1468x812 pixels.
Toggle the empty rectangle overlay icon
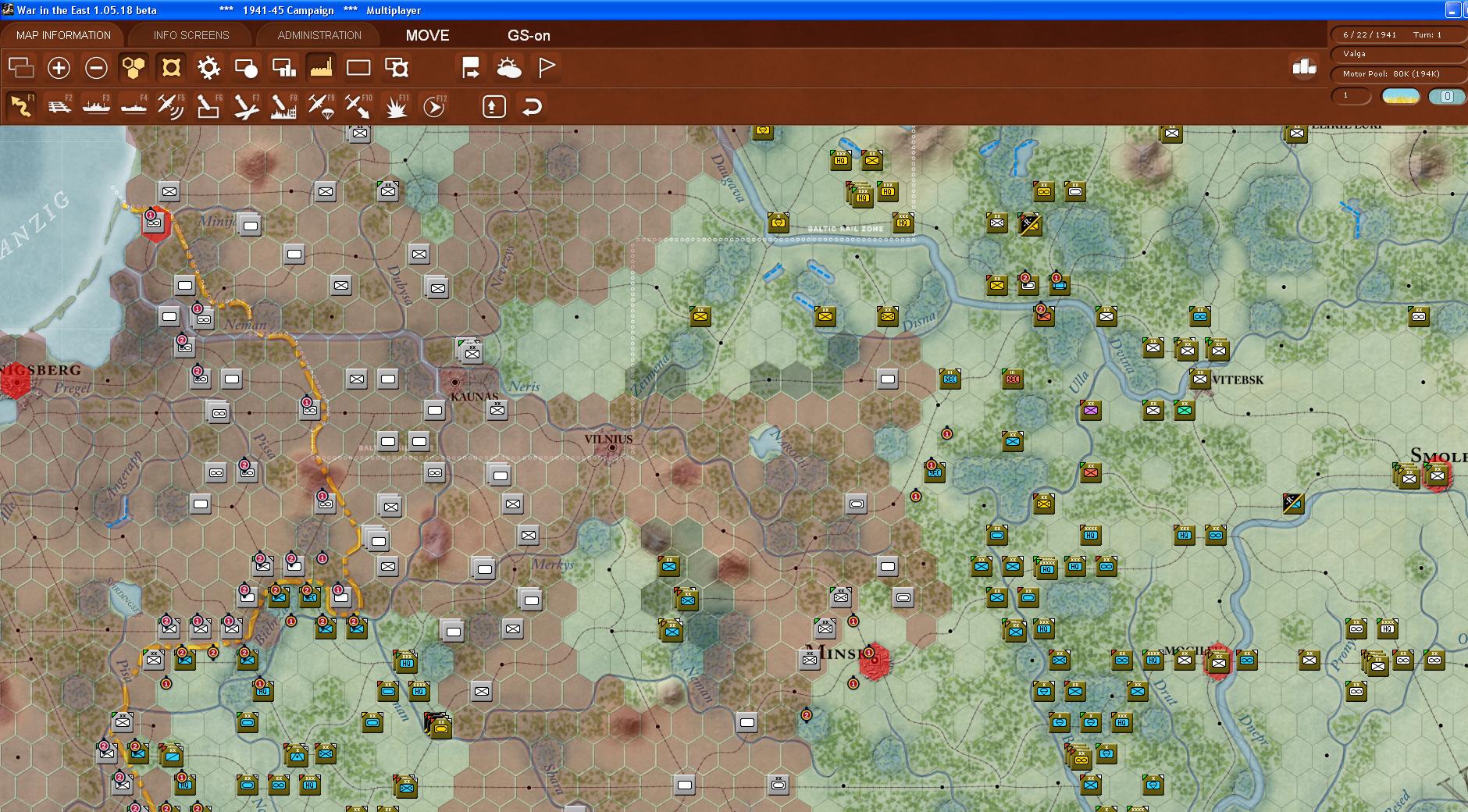click(358, 68)
